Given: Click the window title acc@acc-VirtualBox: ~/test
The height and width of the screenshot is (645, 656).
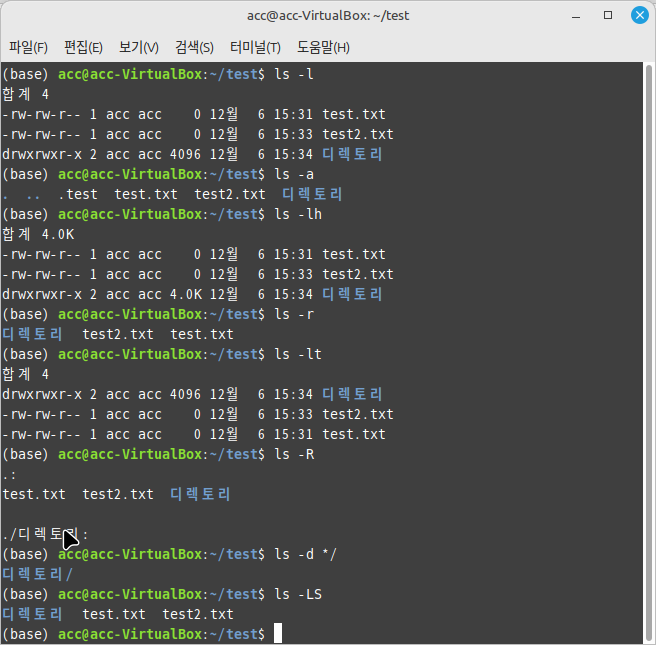Looking at the screenshot, I should tap(328, 16).
